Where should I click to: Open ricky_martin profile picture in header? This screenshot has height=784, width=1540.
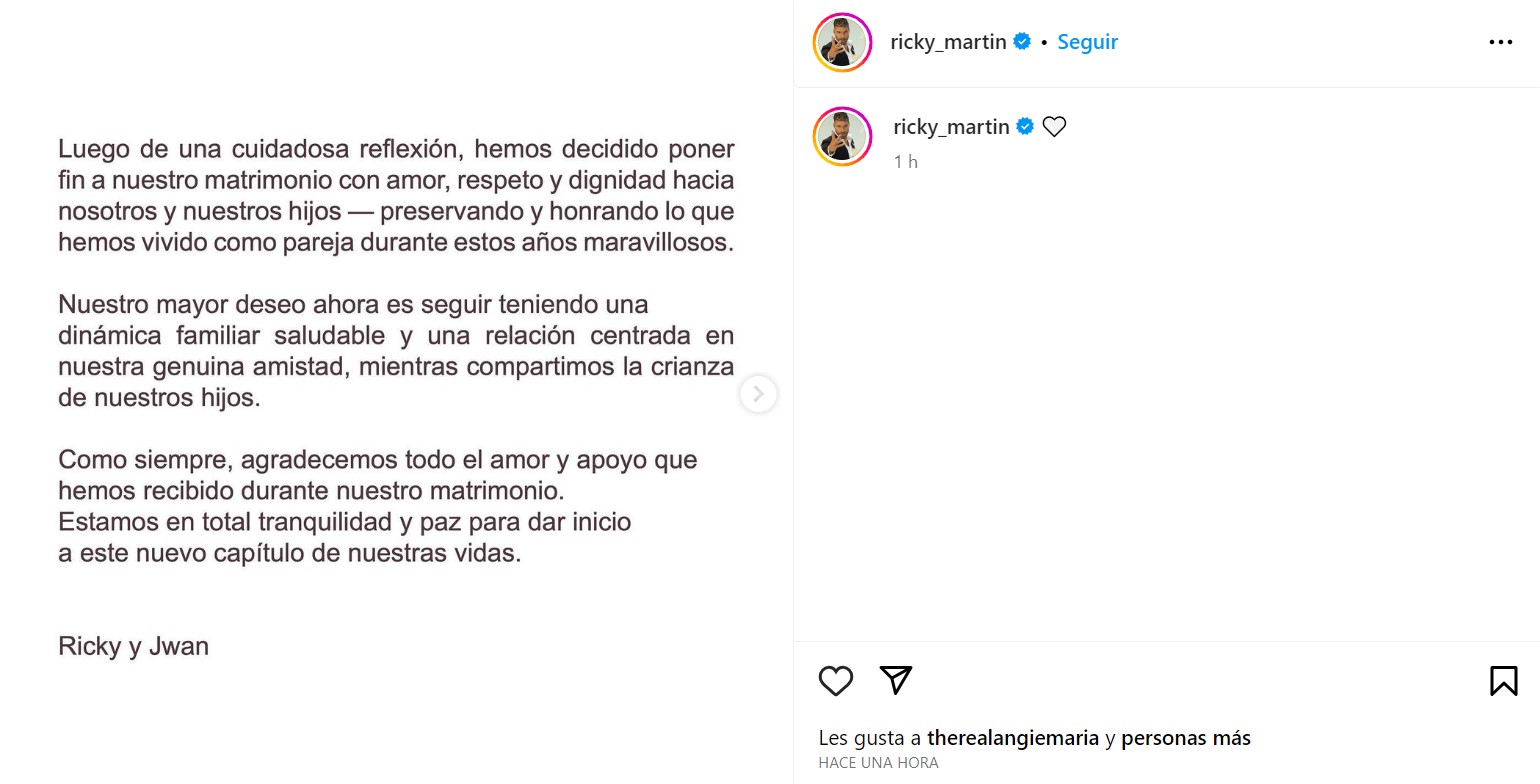click(843, 43)
